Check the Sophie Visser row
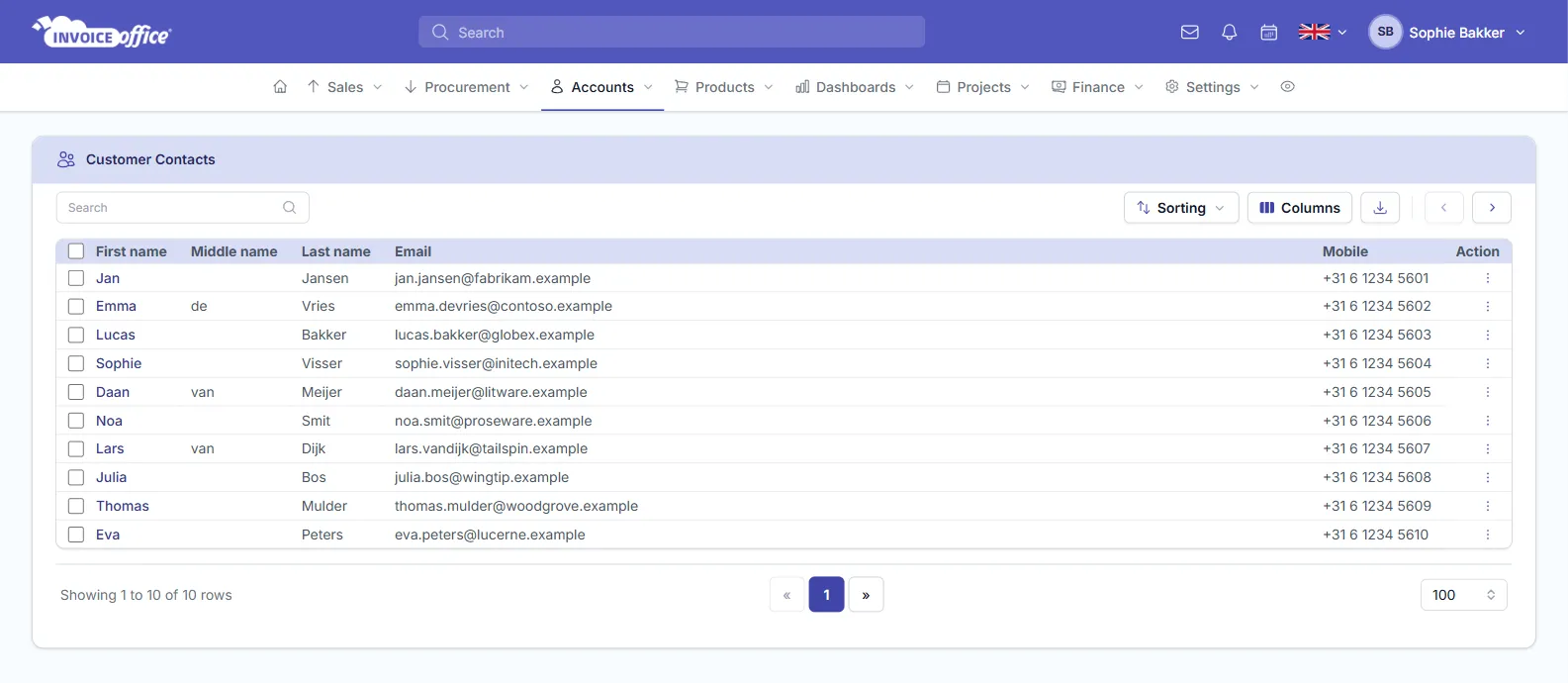The image size is (1568, 683). coord(76,363)
